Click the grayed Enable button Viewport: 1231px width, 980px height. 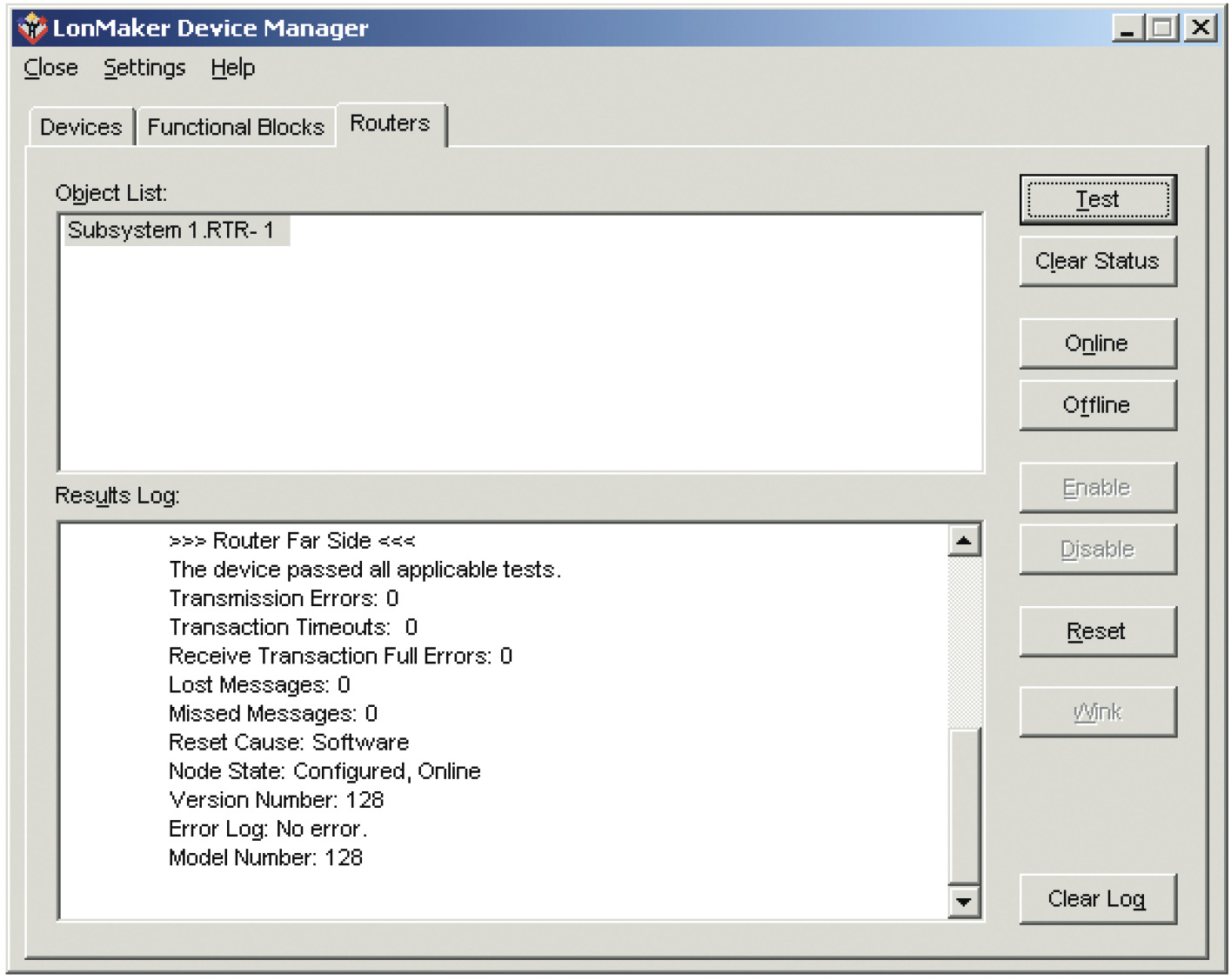pyautogui.click(x=1098, y=488)
